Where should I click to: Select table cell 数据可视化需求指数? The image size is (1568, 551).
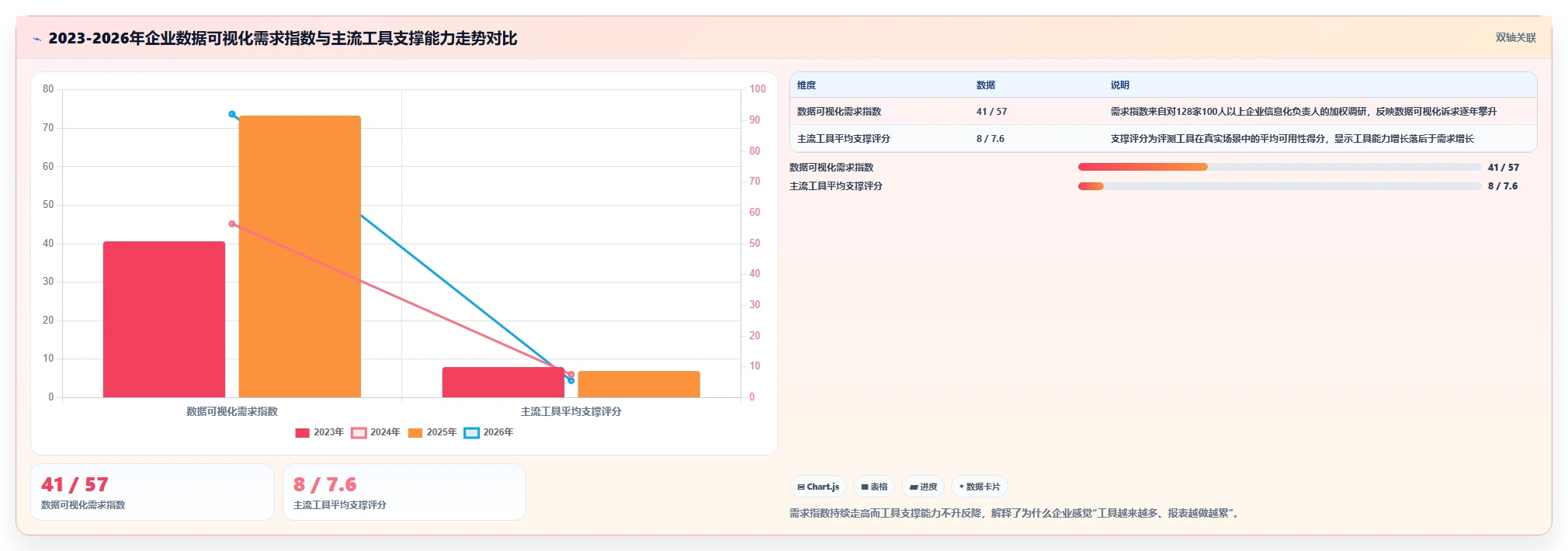click(839, 112)
